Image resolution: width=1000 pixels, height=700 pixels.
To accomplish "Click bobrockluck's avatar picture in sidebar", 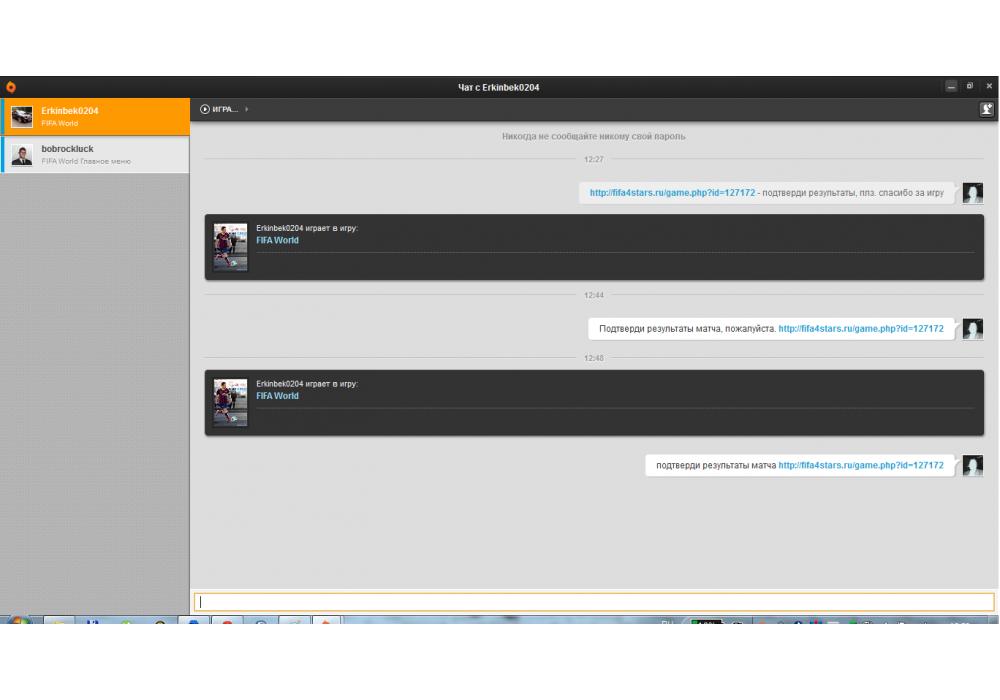I will pyautogui.click(x=22, y=155).
